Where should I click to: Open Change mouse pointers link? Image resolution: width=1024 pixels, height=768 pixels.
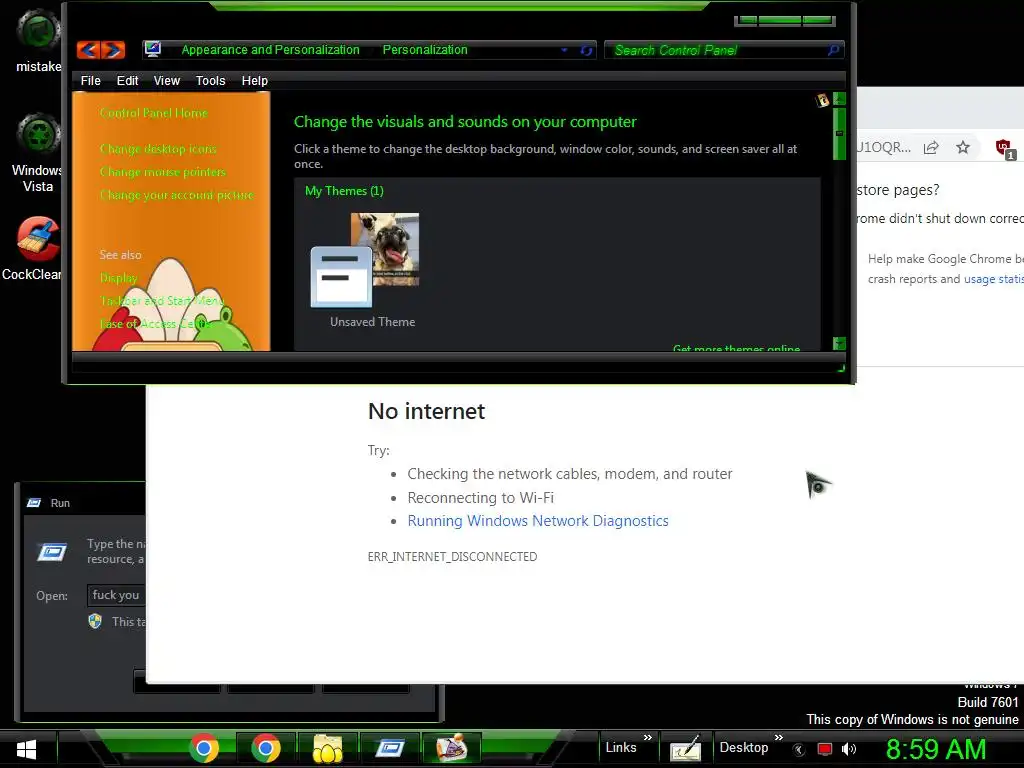tap(163, 172)
